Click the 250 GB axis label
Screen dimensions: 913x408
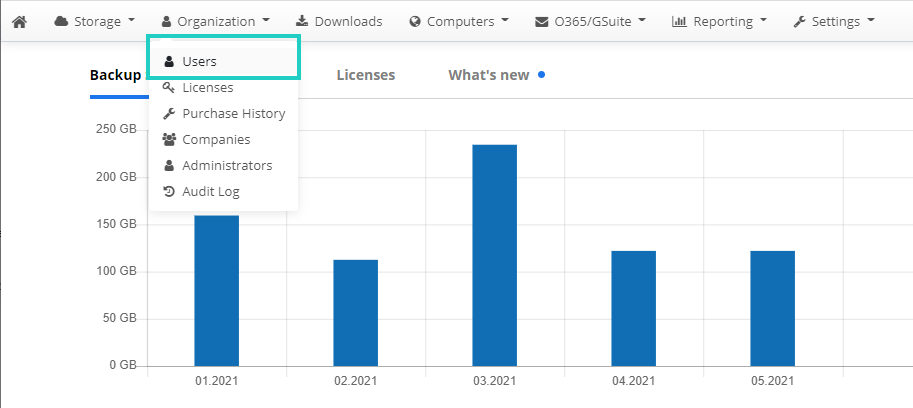pyautogui.click(x=116, y=129)
